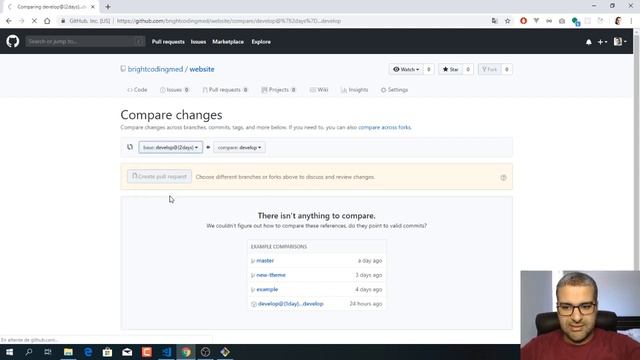The height and width of the screenshot is (360, 640).
Task: Click the Create pull request button
Action: pos(159,177)
